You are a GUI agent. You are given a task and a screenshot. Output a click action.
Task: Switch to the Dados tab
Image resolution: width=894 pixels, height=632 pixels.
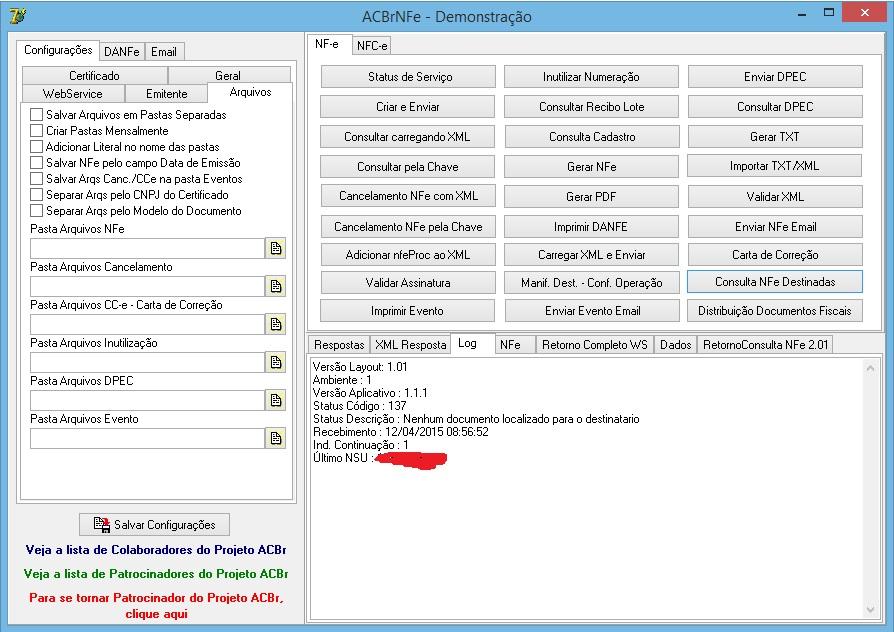tap(676, 345)
